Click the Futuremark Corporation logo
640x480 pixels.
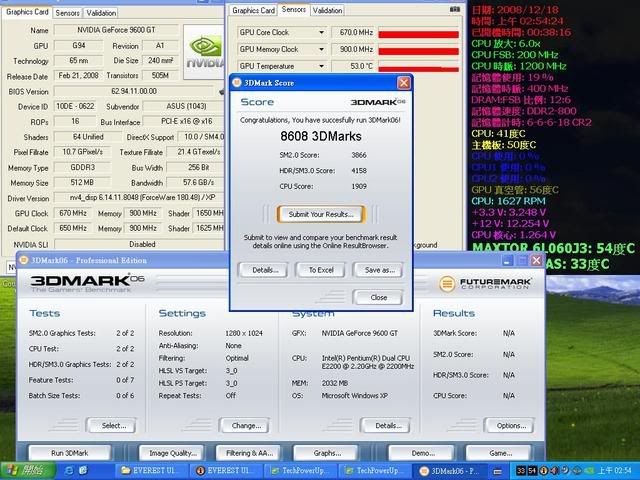click(485, 283)
